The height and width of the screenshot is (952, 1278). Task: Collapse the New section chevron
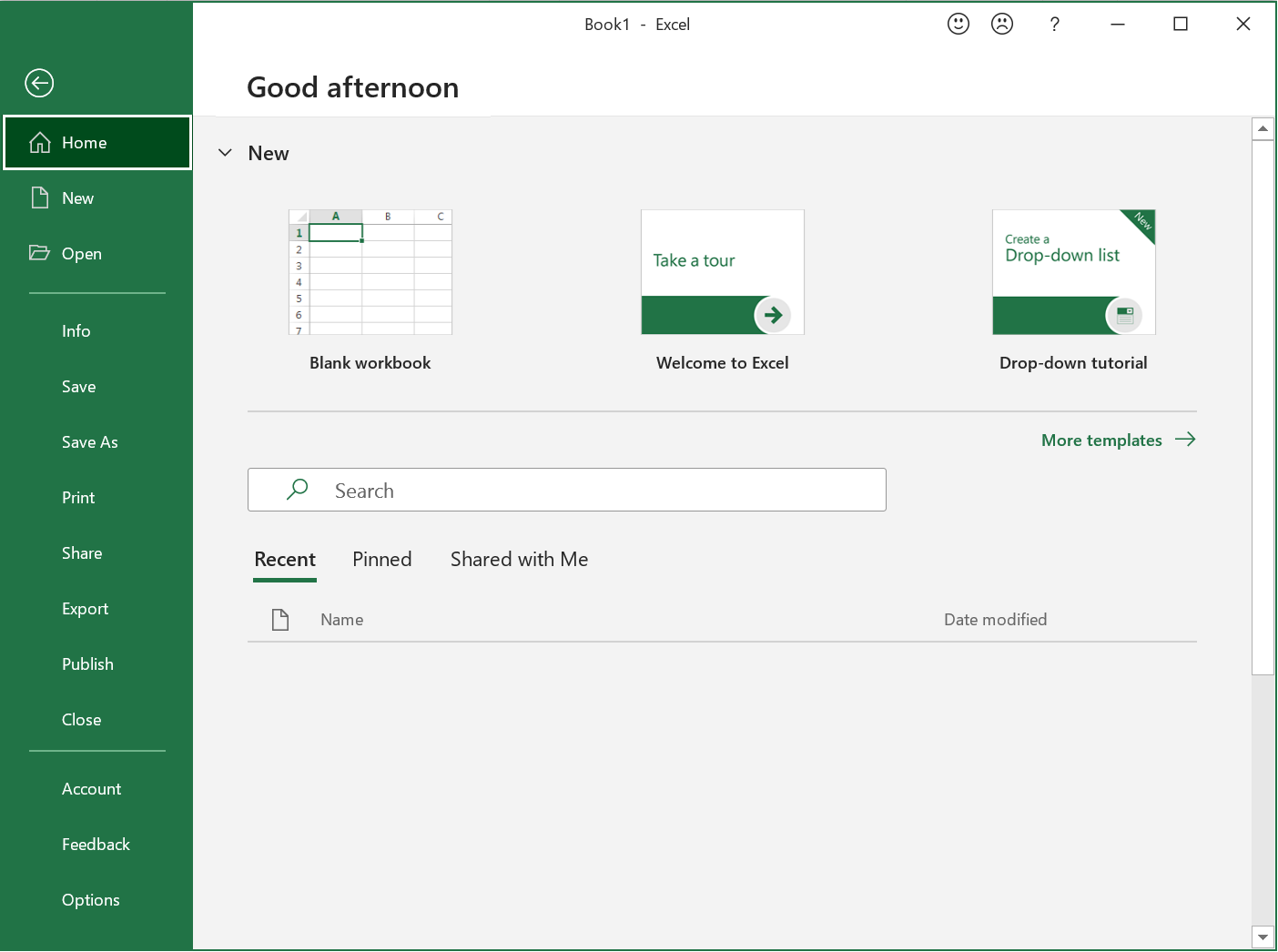tap(226, 153)
